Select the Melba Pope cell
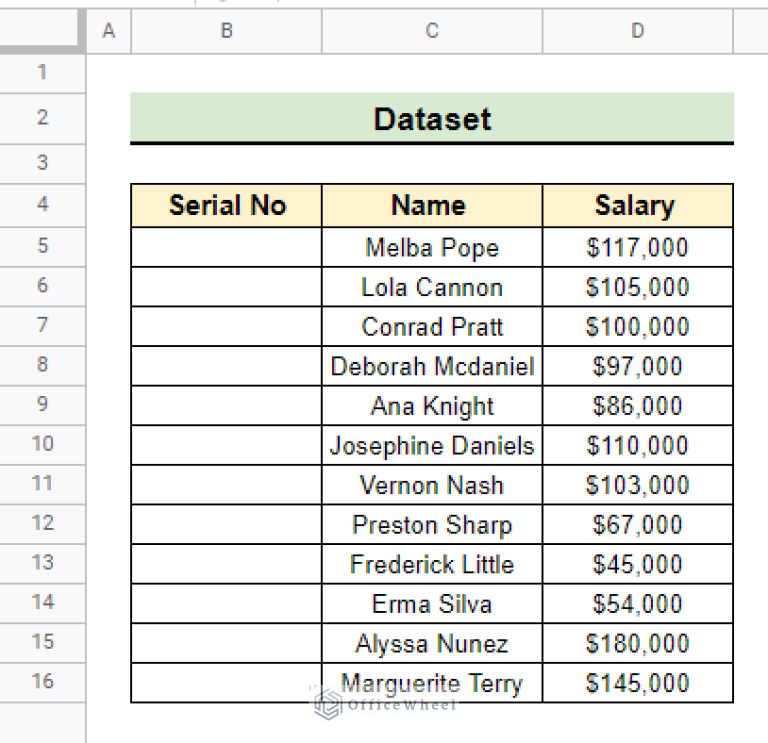Viewport: 768px width, 743px height. point(432,247)
